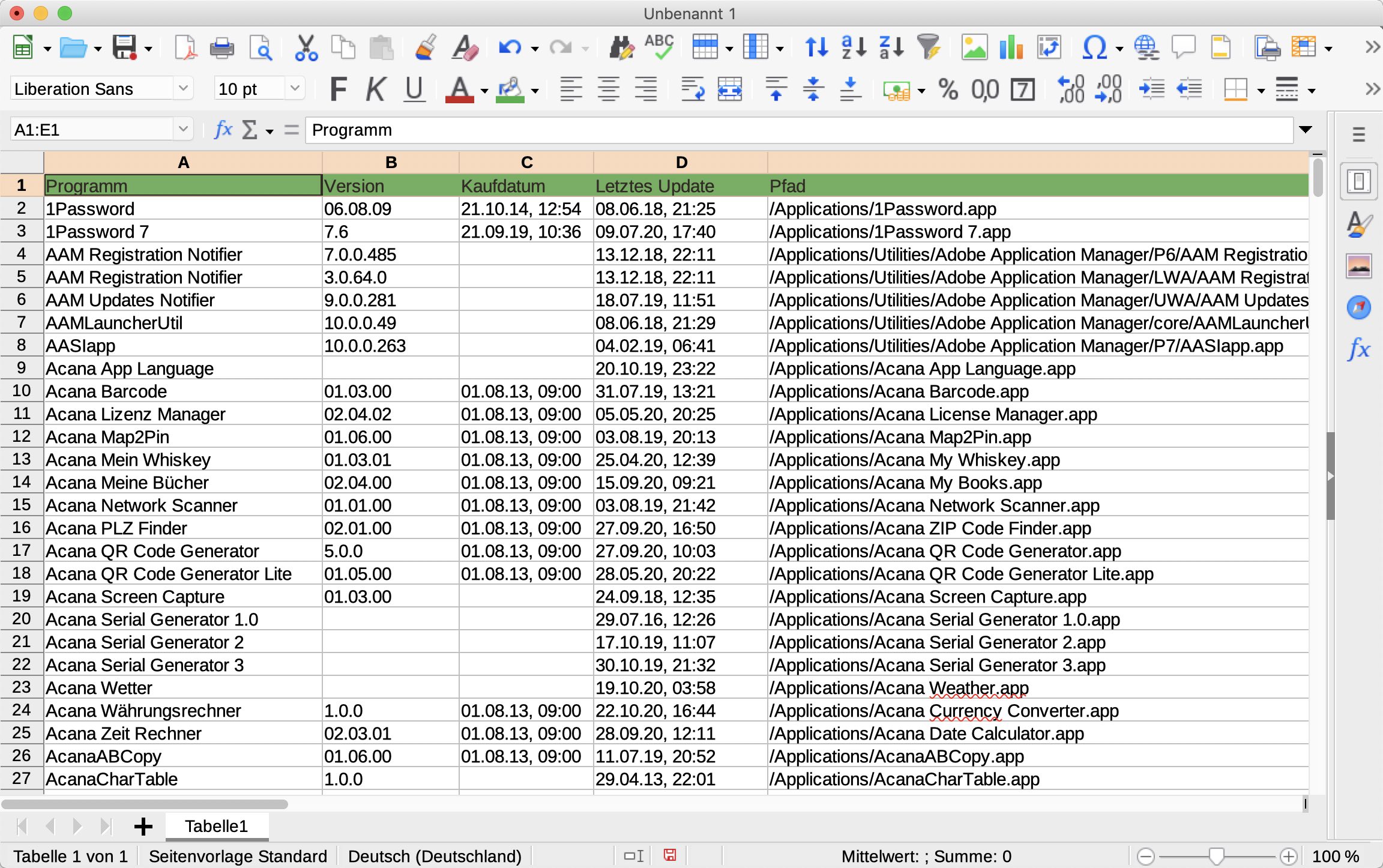Toggle underline with the U button
This screenshot has height=868, width=1383.
(414, 89)
